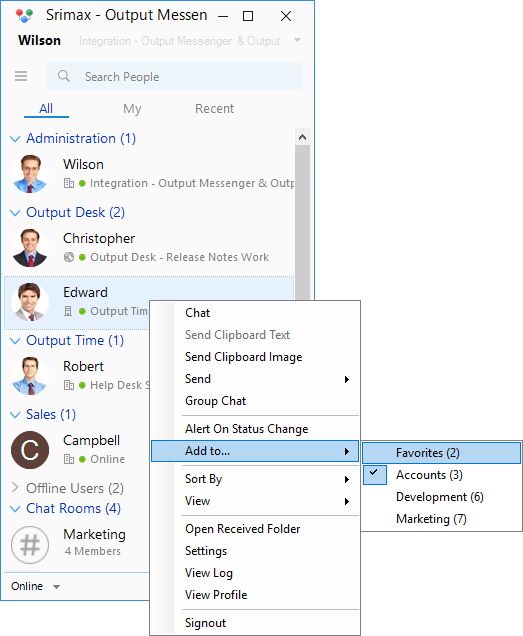The height and width of the screenshot is (636, 523).
Task: Open the status message dropdown arrow
Action: 297,40
